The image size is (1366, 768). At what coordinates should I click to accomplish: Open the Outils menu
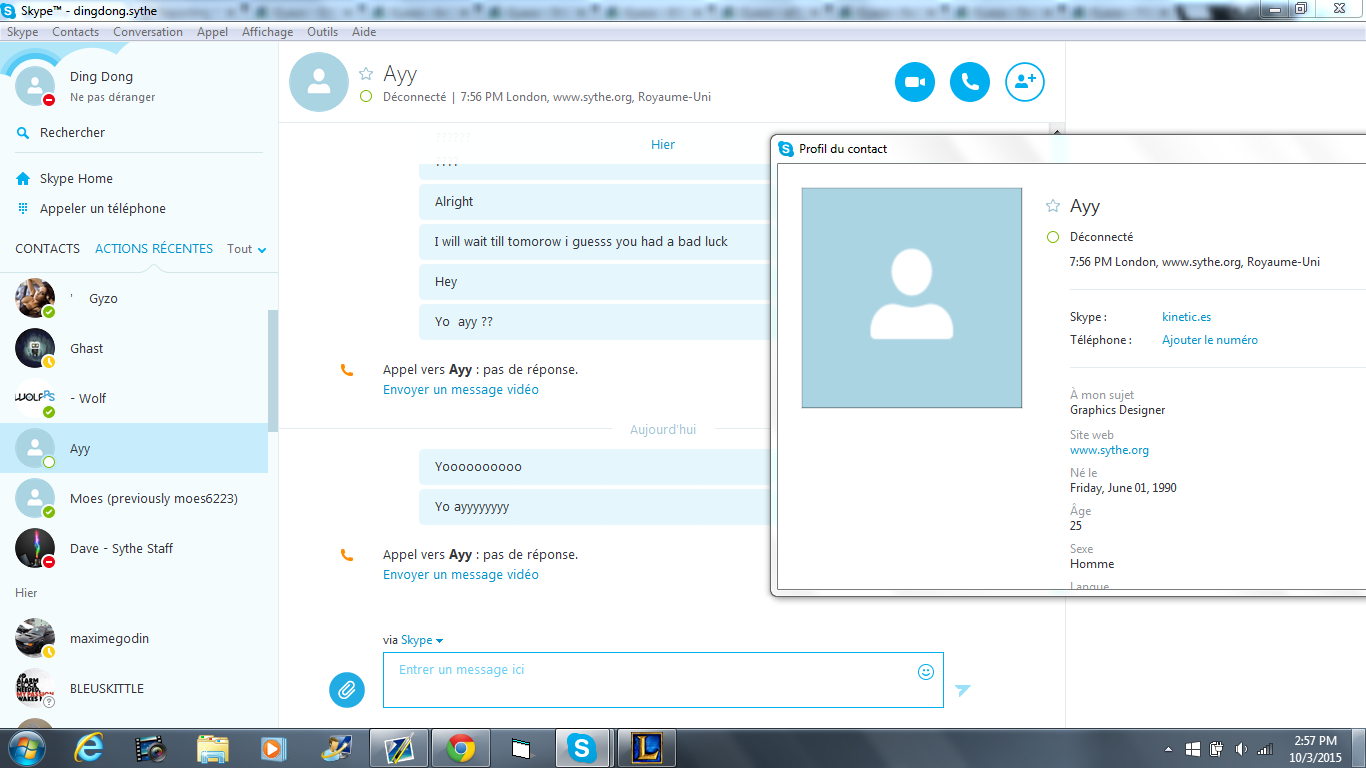[323, 32]
